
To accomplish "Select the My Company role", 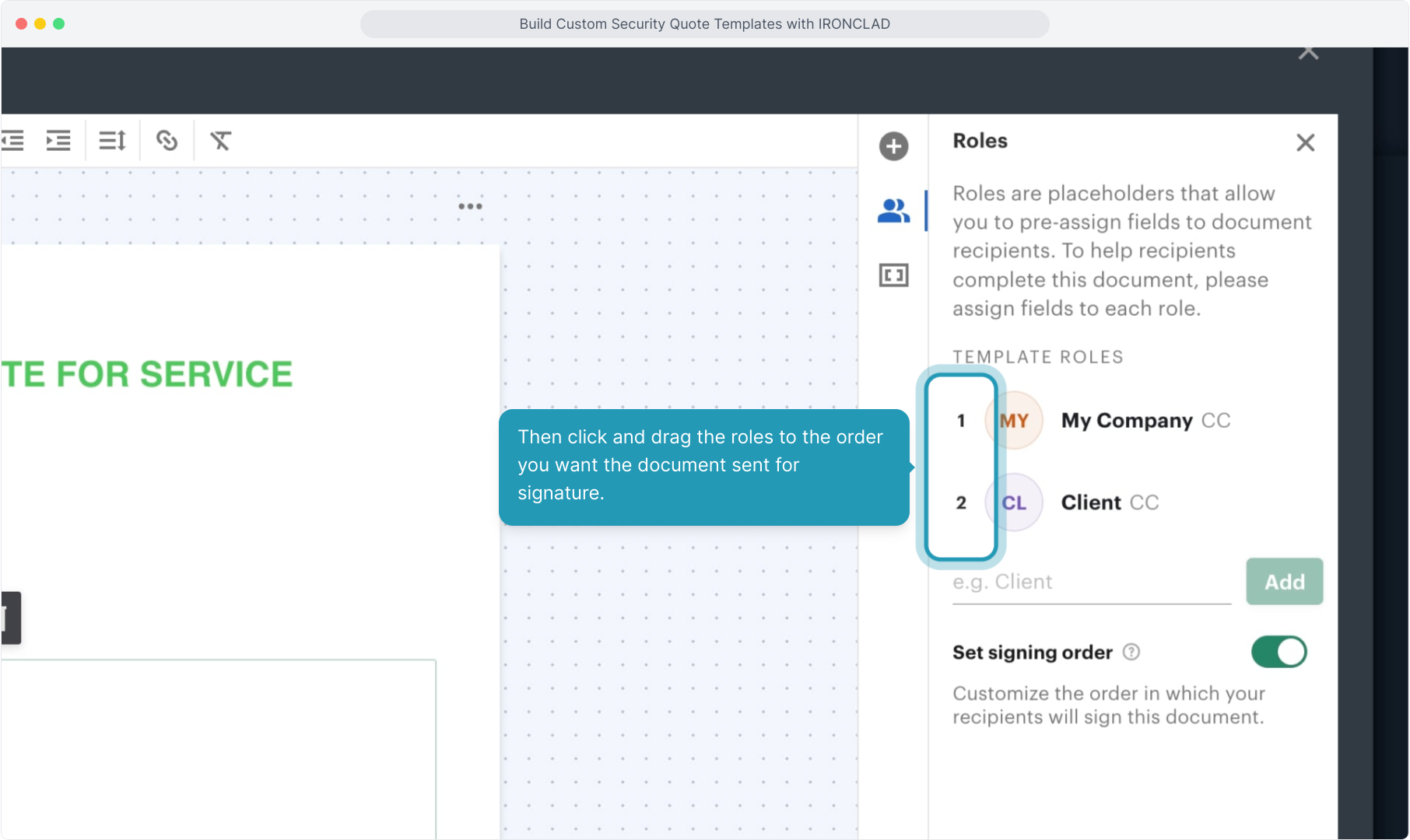I will tap(1126, 421).
